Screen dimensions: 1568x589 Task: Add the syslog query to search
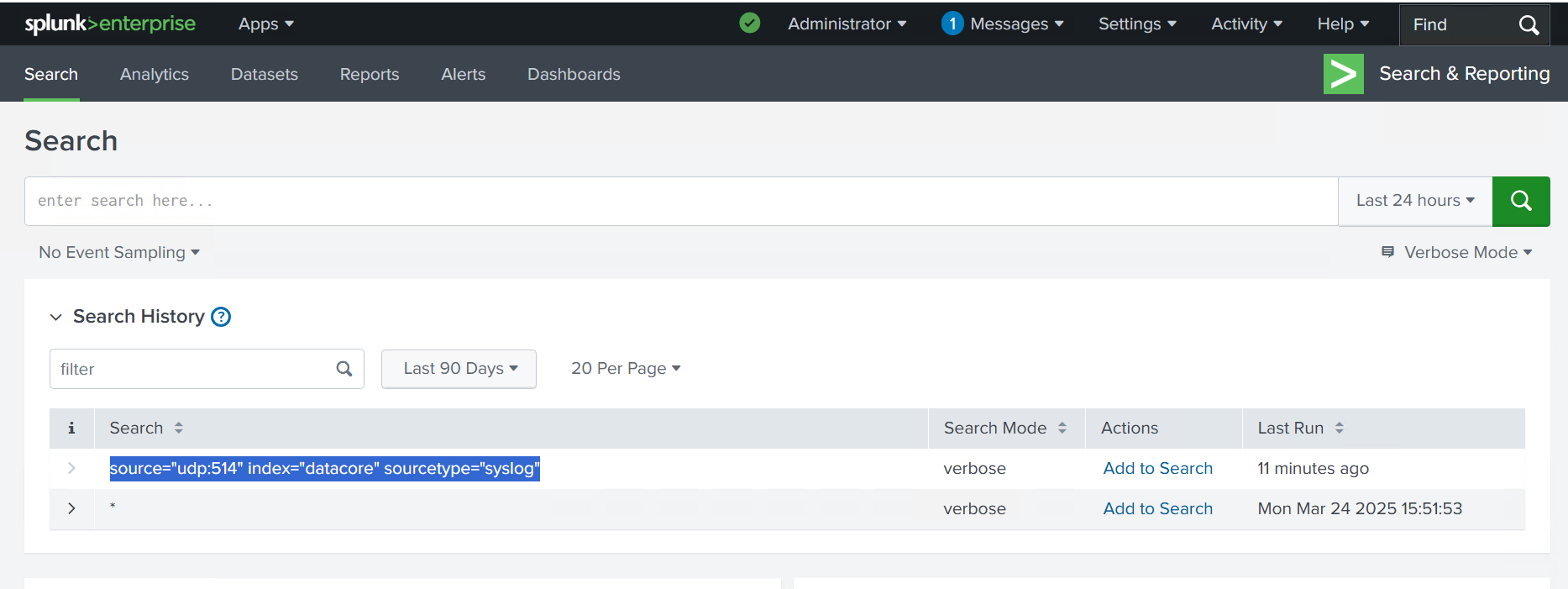tap(1157, 468)
